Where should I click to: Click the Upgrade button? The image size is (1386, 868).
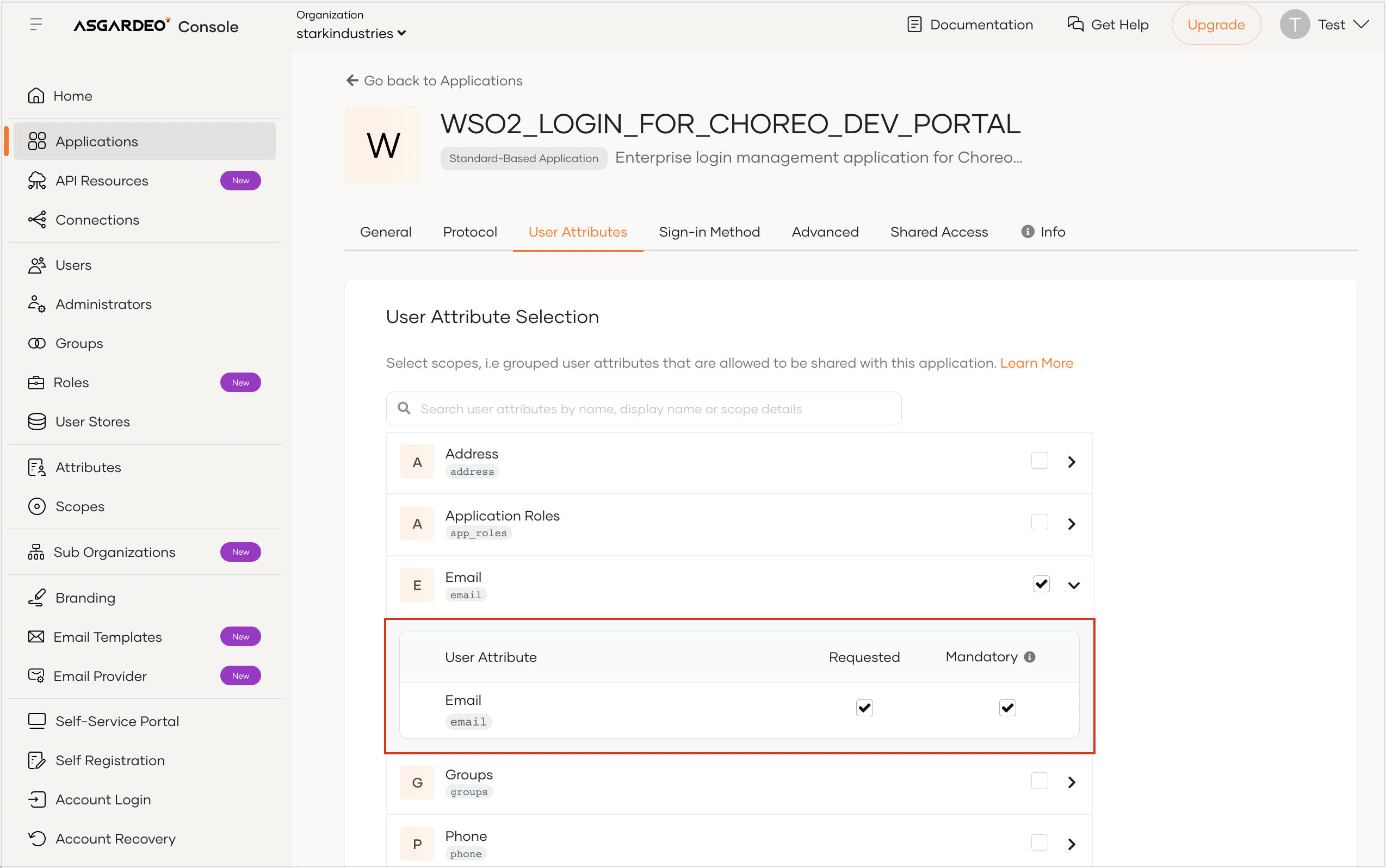click(x=1216, y=24)
